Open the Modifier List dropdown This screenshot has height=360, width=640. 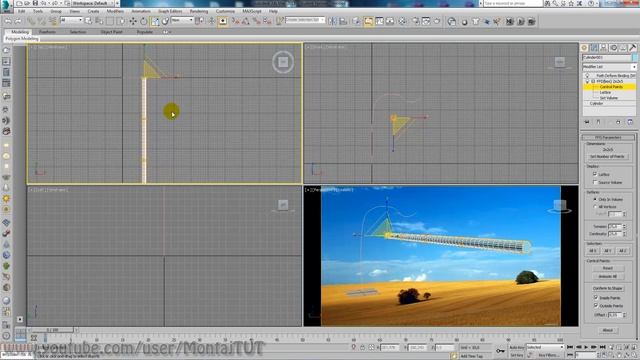coord(609,67)
